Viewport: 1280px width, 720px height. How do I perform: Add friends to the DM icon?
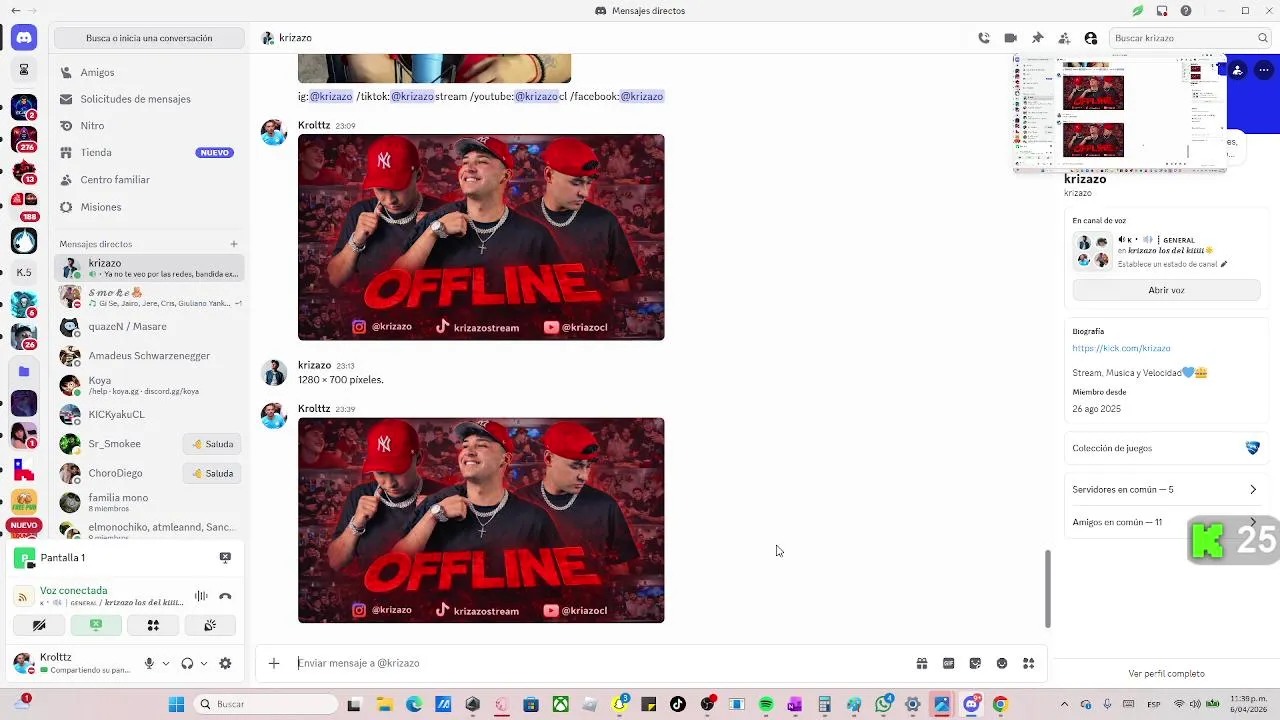coord(1064,38)
